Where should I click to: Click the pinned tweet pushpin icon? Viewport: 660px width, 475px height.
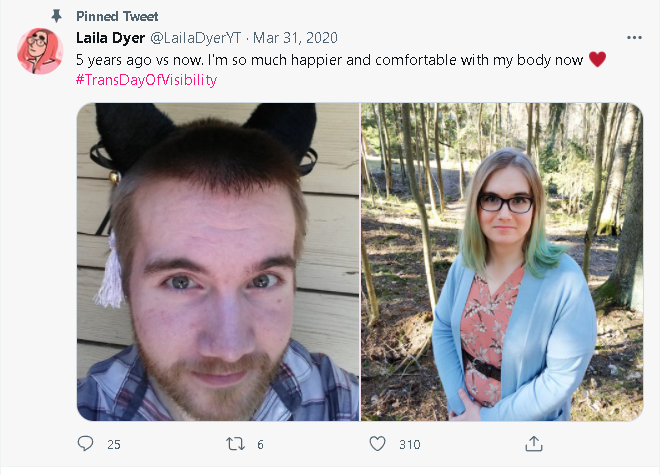pos(56,16)
